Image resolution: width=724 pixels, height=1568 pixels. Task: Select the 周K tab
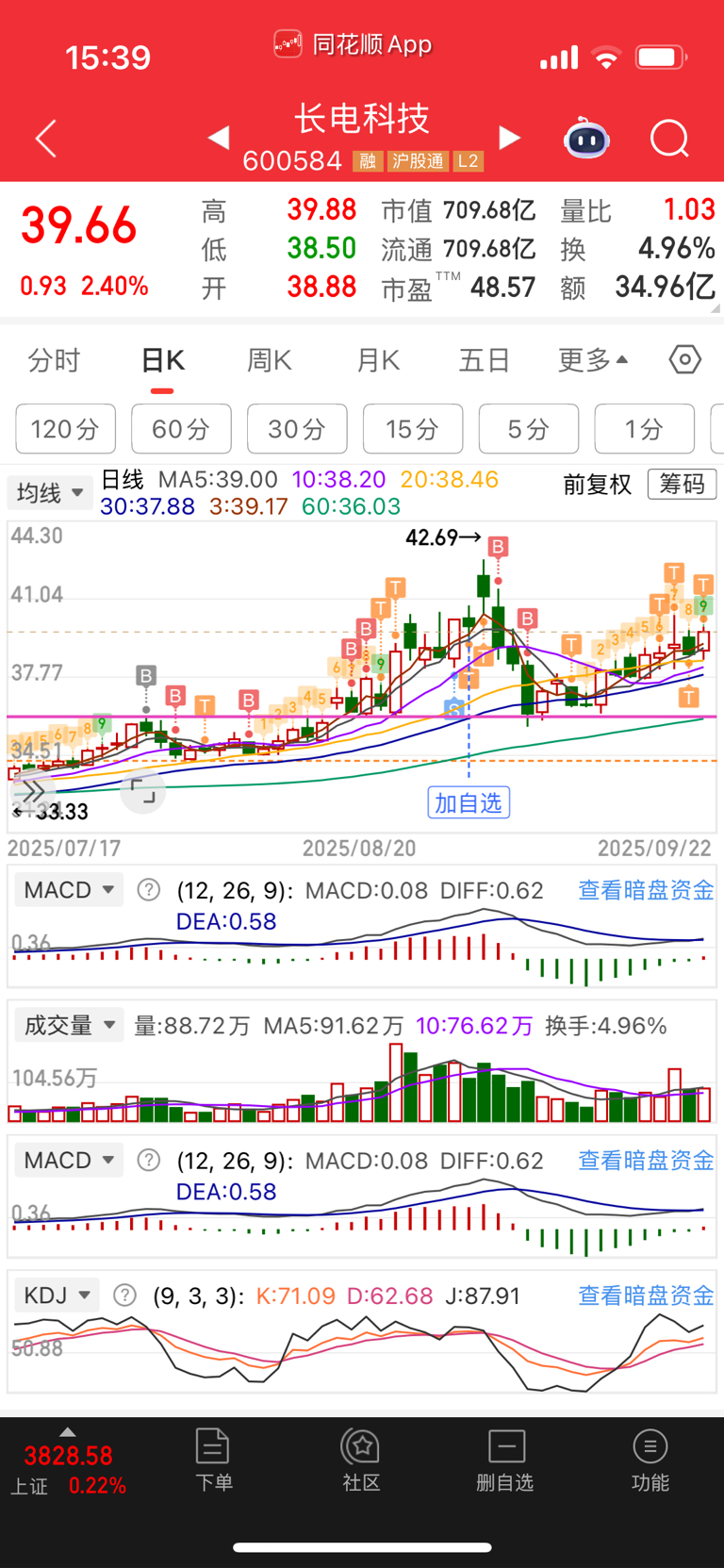pos(270,360)
